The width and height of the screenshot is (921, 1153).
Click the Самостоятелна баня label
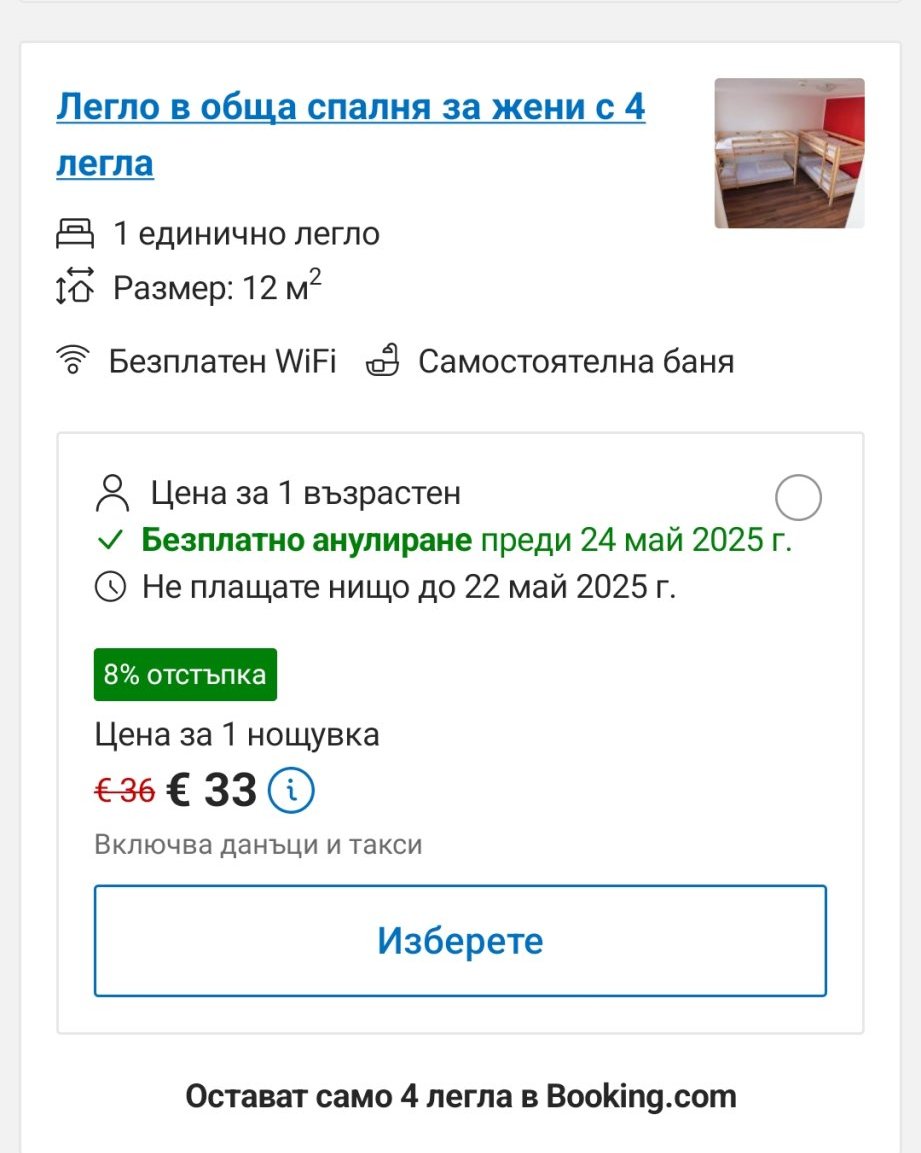tap(576, 361)
